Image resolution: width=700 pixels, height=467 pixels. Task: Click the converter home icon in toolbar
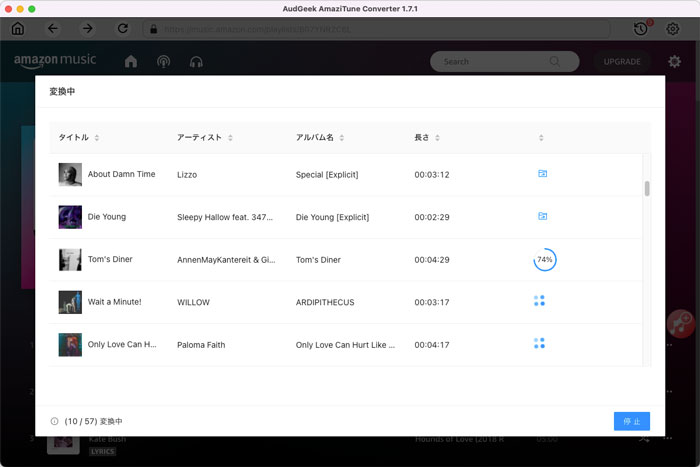(x=18, y=29)
